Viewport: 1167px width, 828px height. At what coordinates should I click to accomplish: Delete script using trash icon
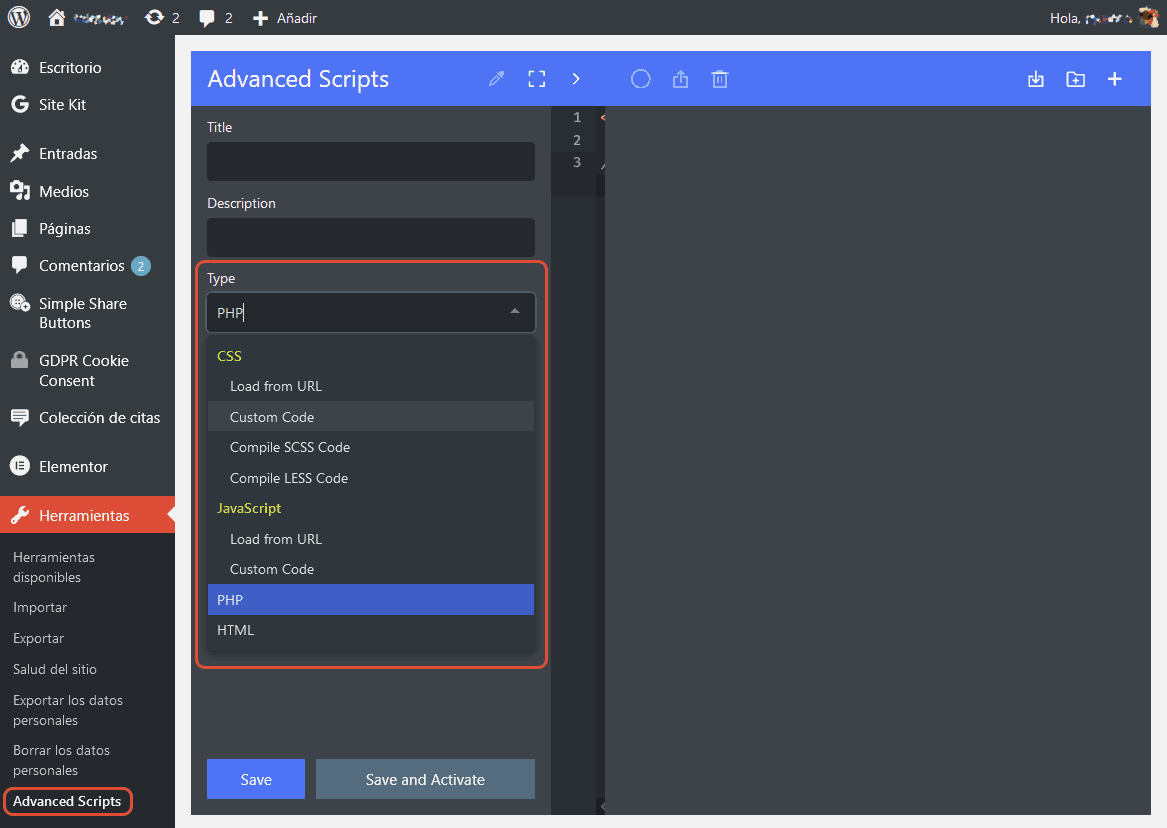[x=719, y=79]
